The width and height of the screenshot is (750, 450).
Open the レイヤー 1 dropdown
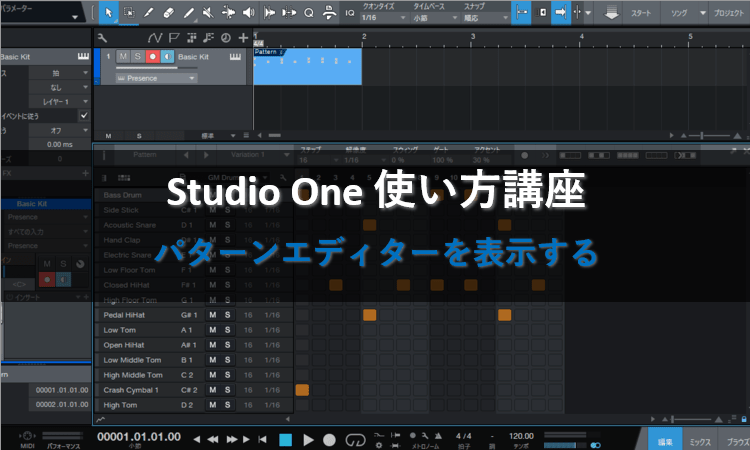(59, 102)
